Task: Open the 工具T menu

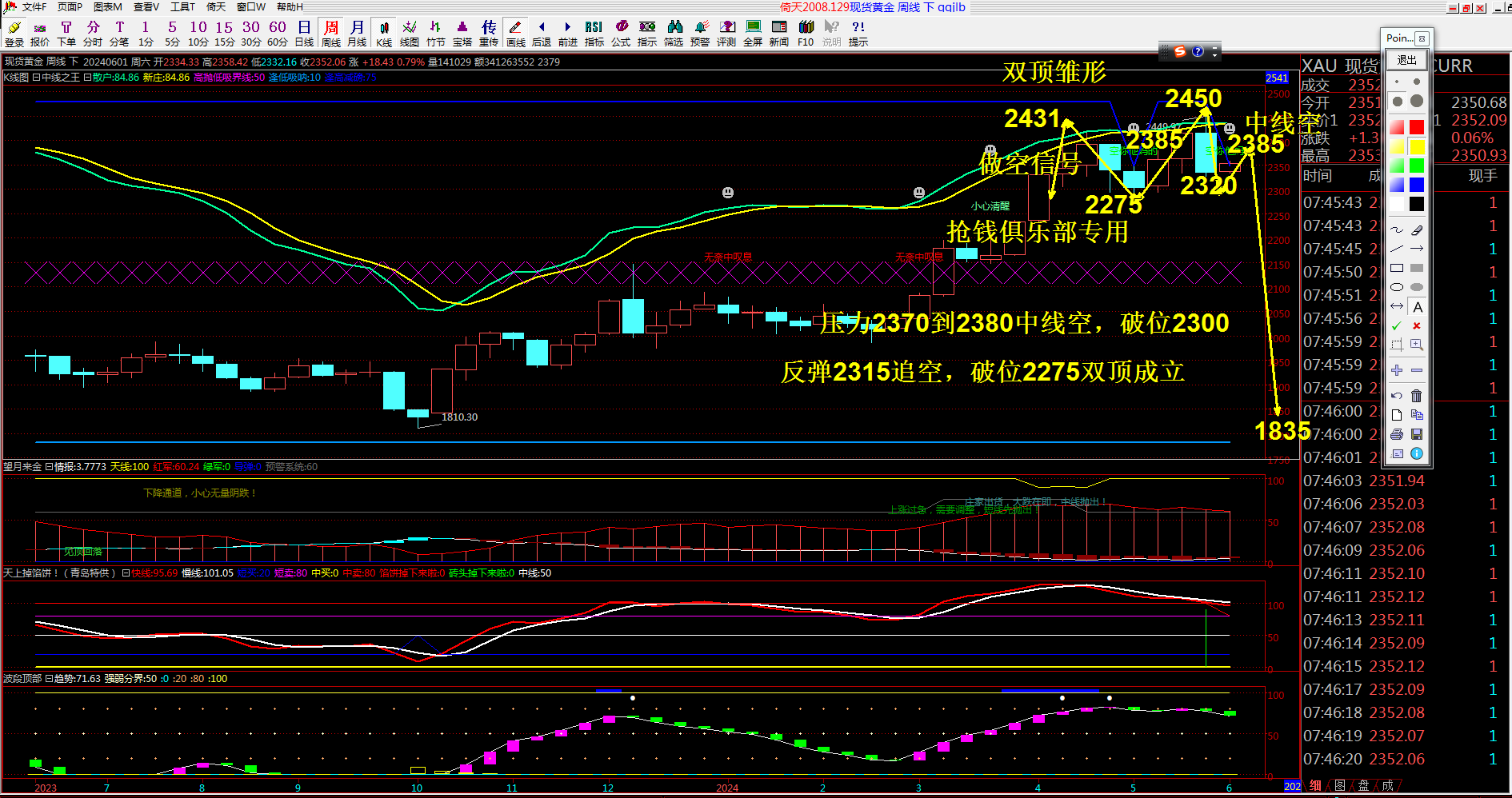Action: 182,6
